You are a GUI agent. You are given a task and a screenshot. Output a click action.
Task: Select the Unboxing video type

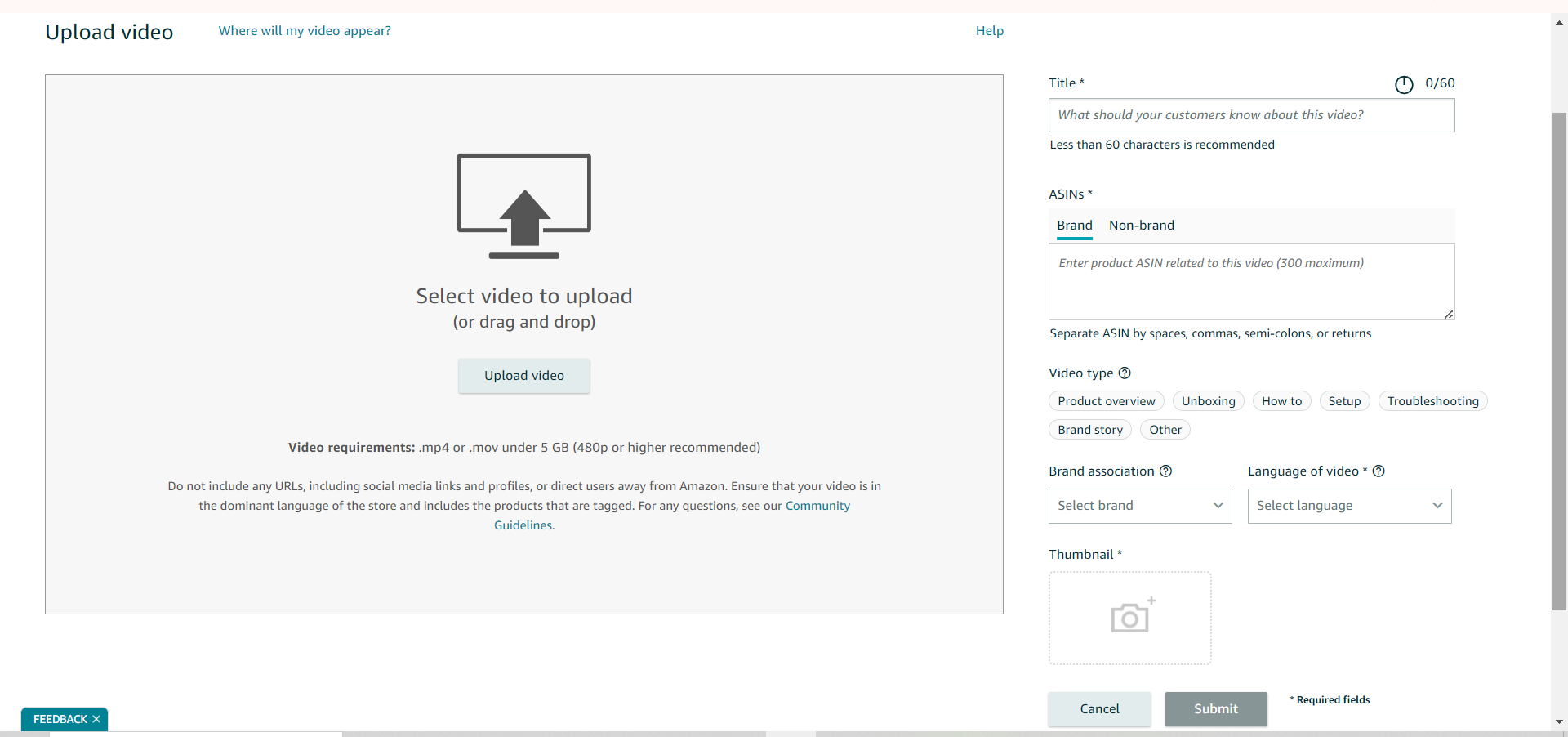1208,401
